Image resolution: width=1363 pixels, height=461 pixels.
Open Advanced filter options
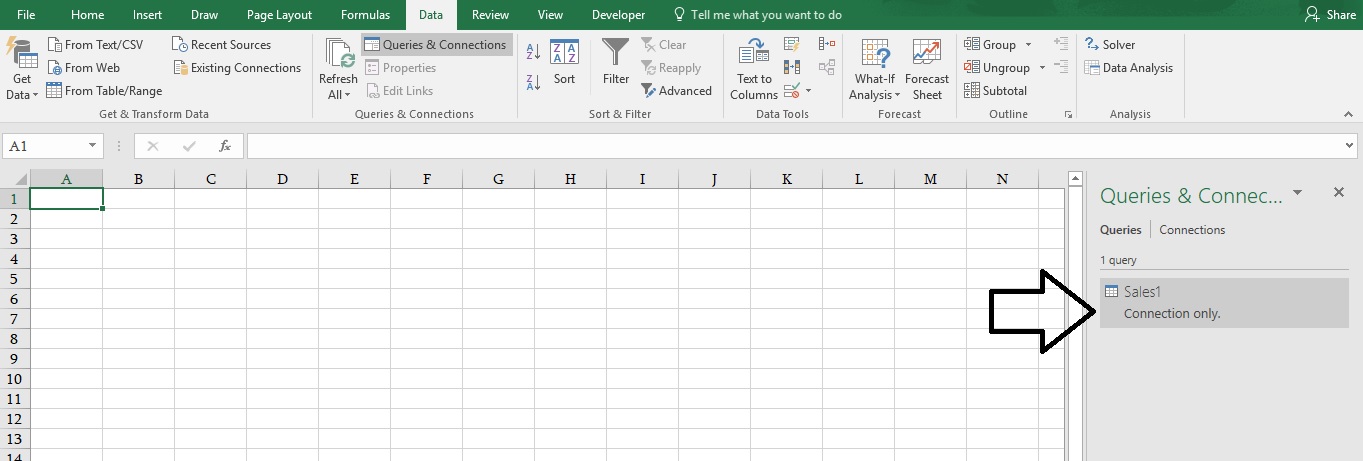coord(677,91)
